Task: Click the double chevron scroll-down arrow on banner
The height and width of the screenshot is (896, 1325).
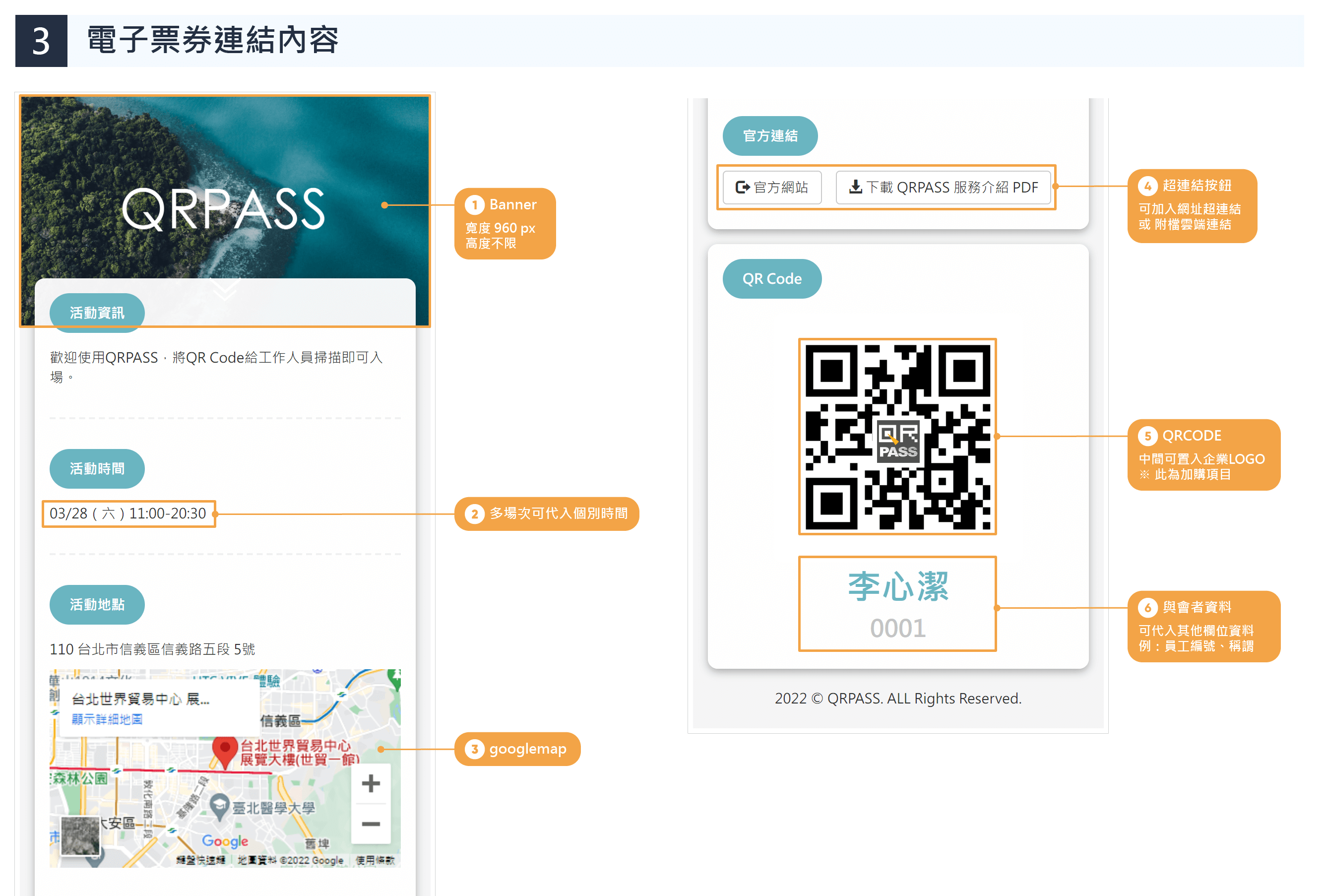Action: click(225, 289)
